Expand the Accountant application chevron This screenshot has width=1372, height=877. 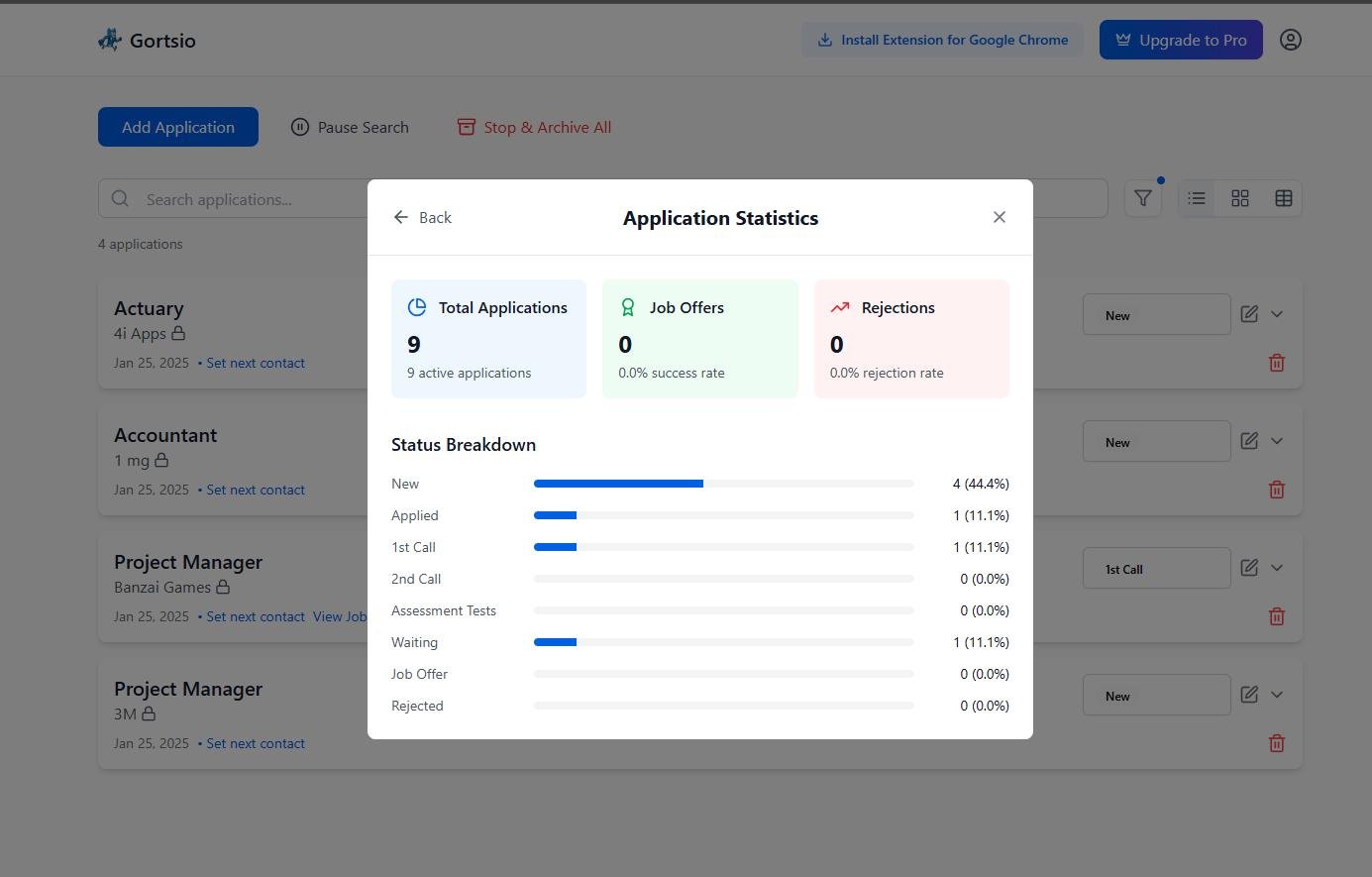point(1276,441)
